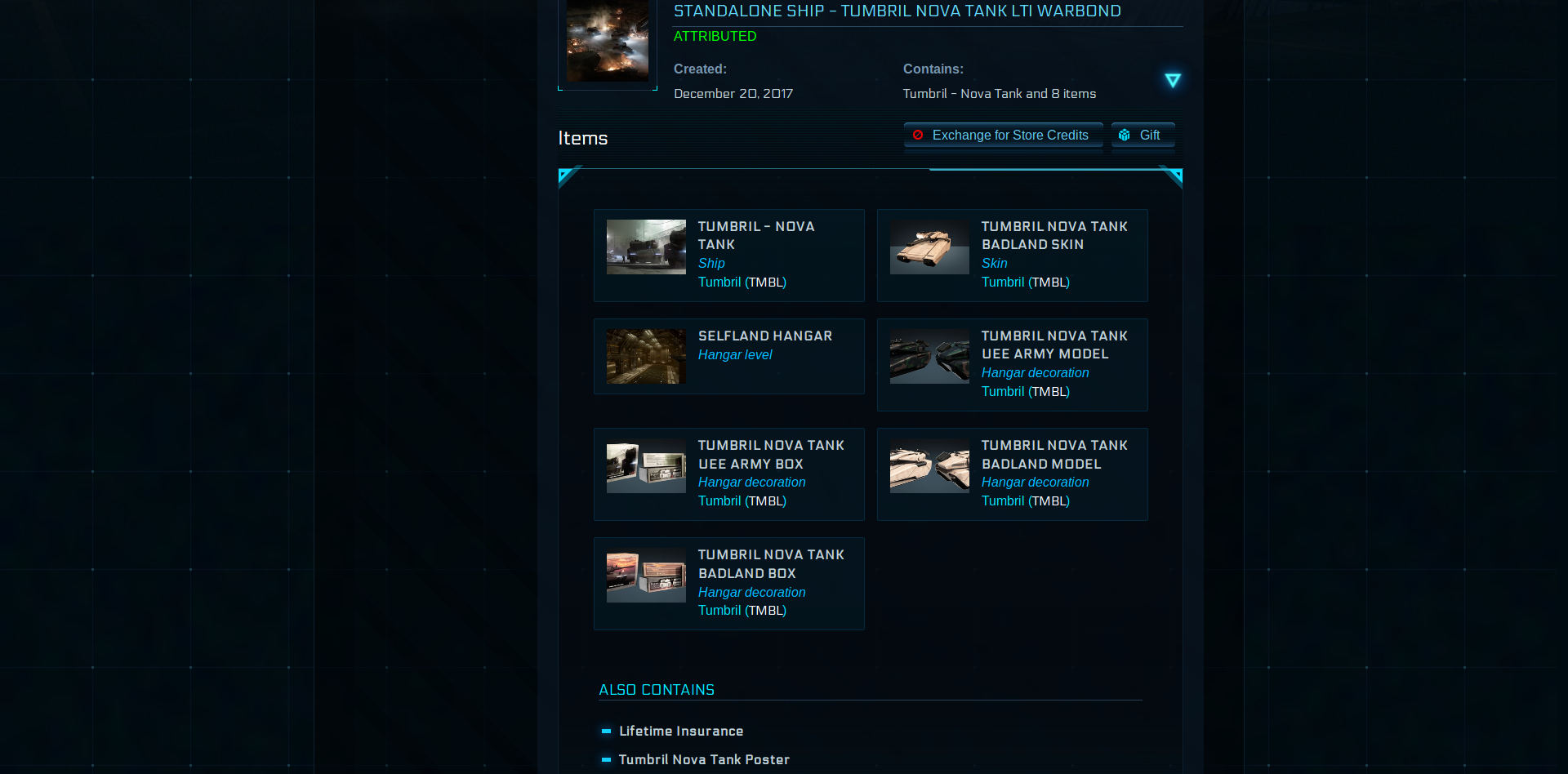The height and width of the screenshot is (774, 1568).
Task: Click the blue cube Gift icon
Action: [x=1125, y=136]
